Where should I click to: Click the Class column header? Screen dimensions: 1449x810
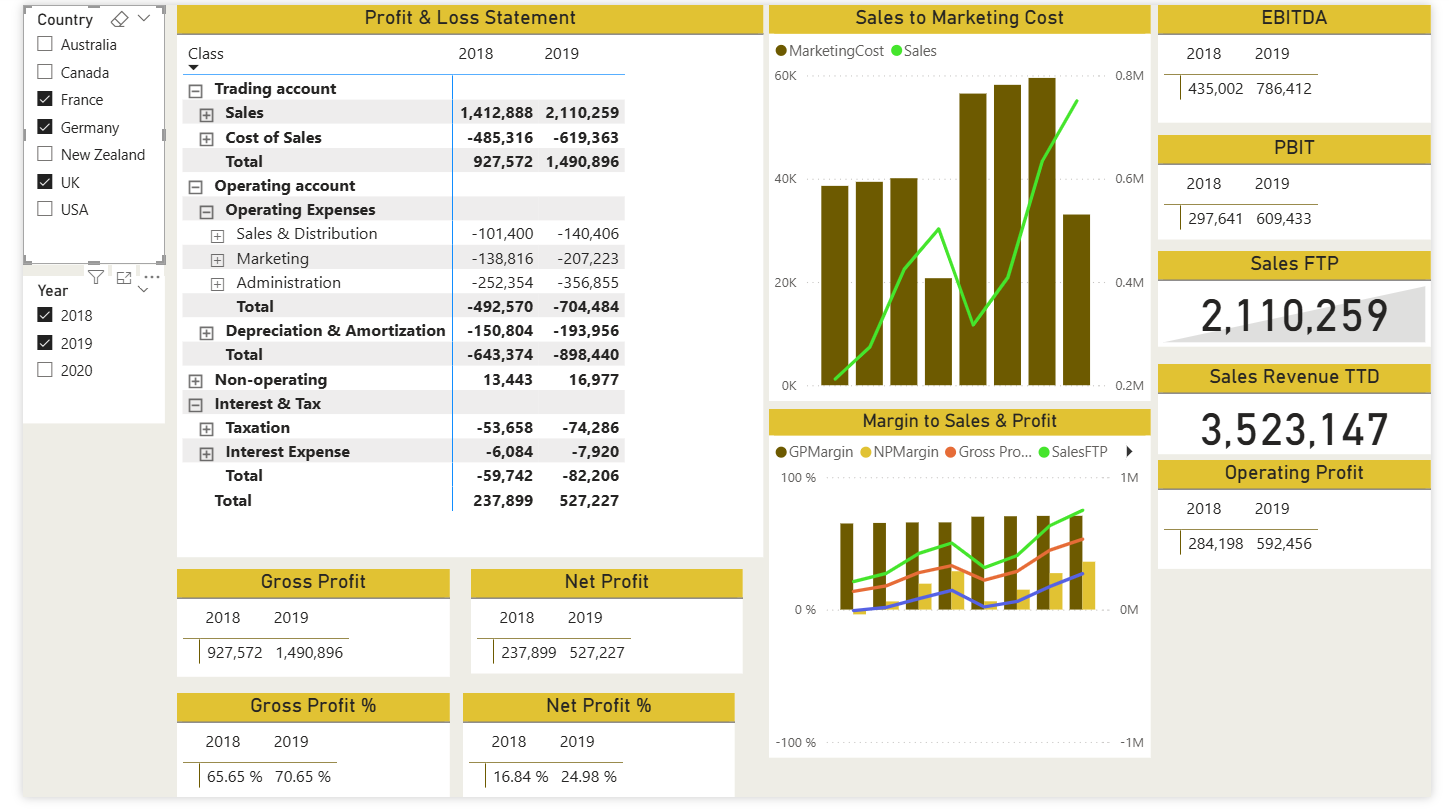[x=206, y=53]
